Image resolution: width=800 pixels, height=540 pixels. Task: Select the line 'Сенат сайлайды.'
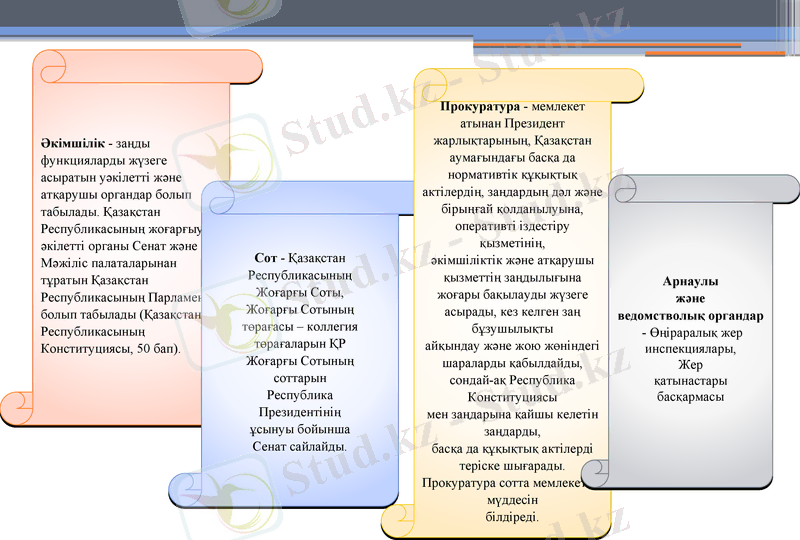[x=300, y=447]
